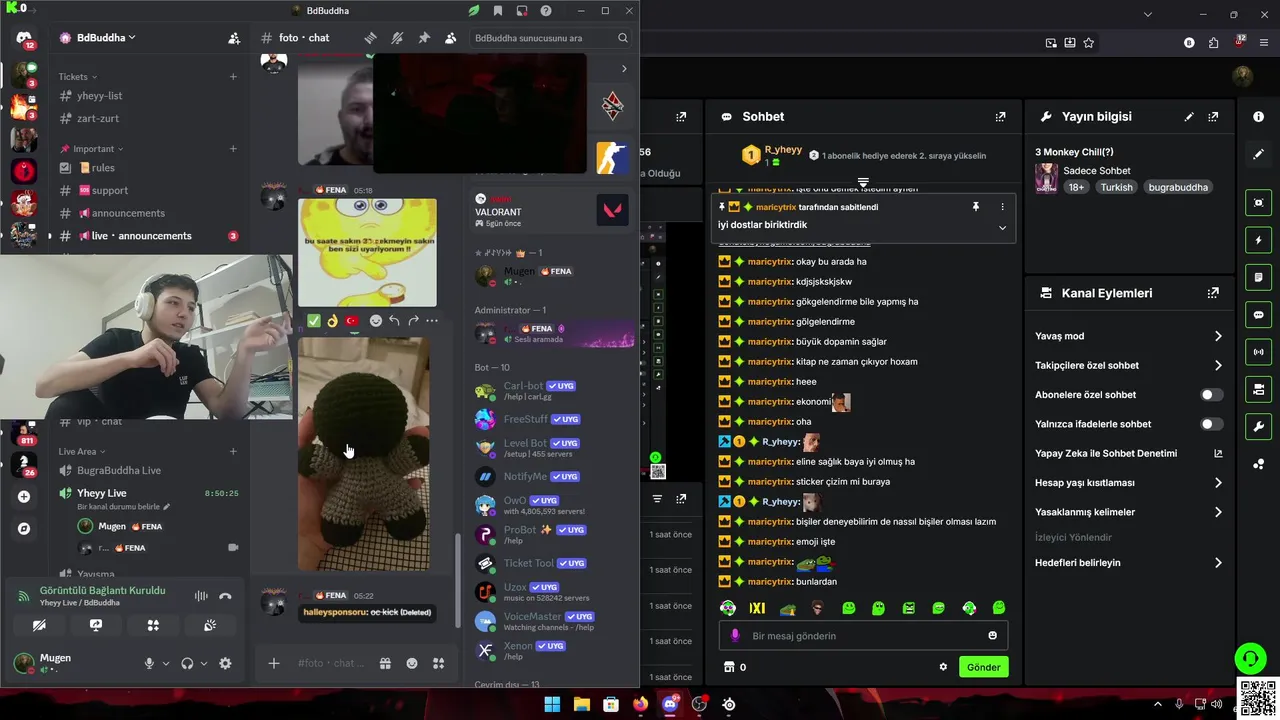Start an activity from the voice panel
This screenshot has width=1280, height=720.
click(153, 625)
